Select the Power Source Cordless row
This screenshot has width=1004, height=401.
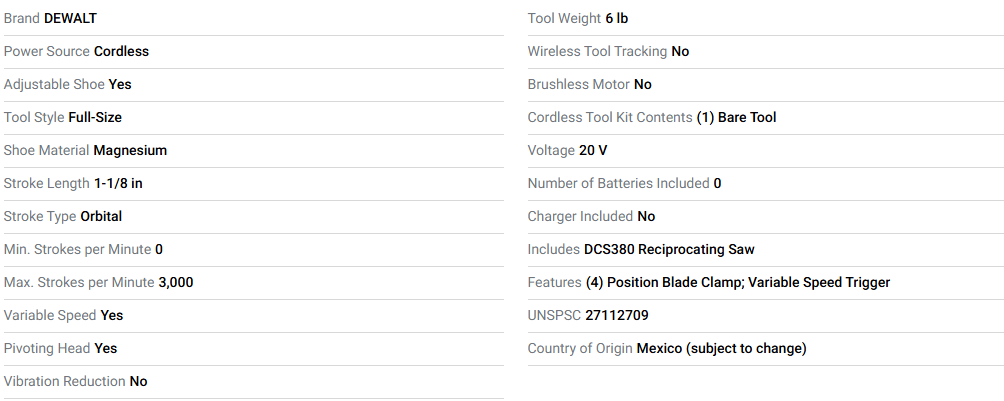(254, 52)
